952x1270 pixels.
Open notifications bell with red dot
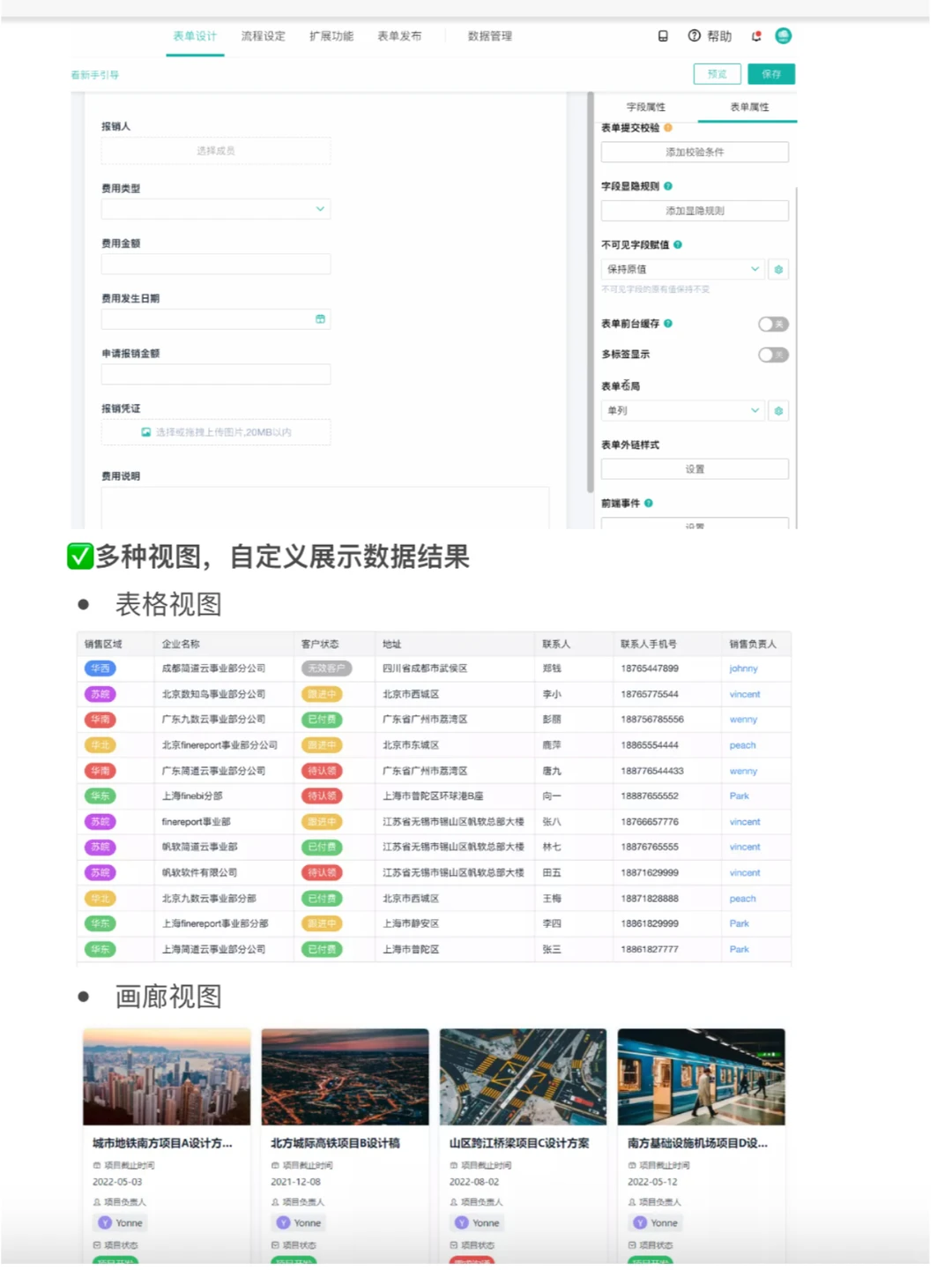click(755, 36)
